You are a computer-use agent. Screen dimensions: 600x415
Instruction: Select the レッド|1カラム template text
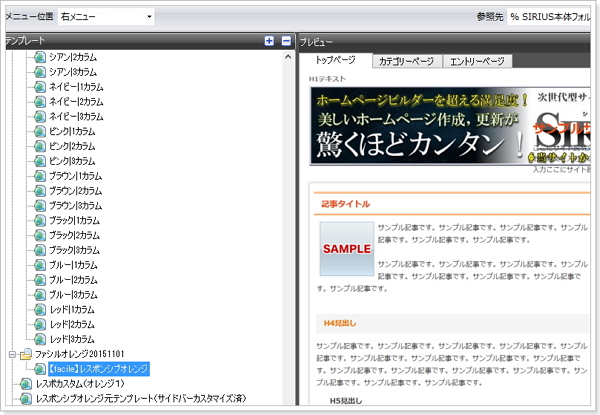[x=72, y=310]
